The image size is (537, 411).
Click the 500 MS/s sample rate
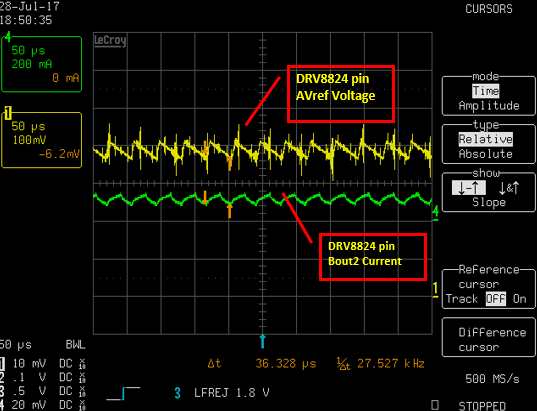(492, 379)
